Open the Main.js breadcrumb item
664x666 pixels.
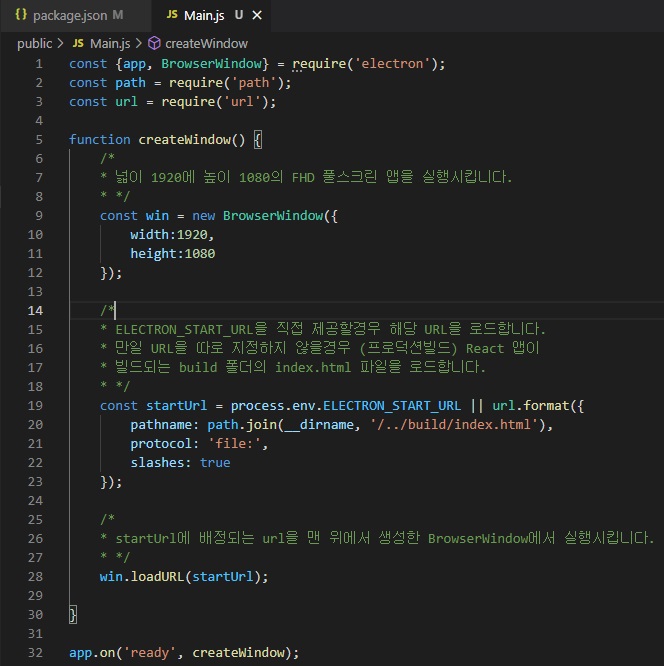[x=110, y=43]
